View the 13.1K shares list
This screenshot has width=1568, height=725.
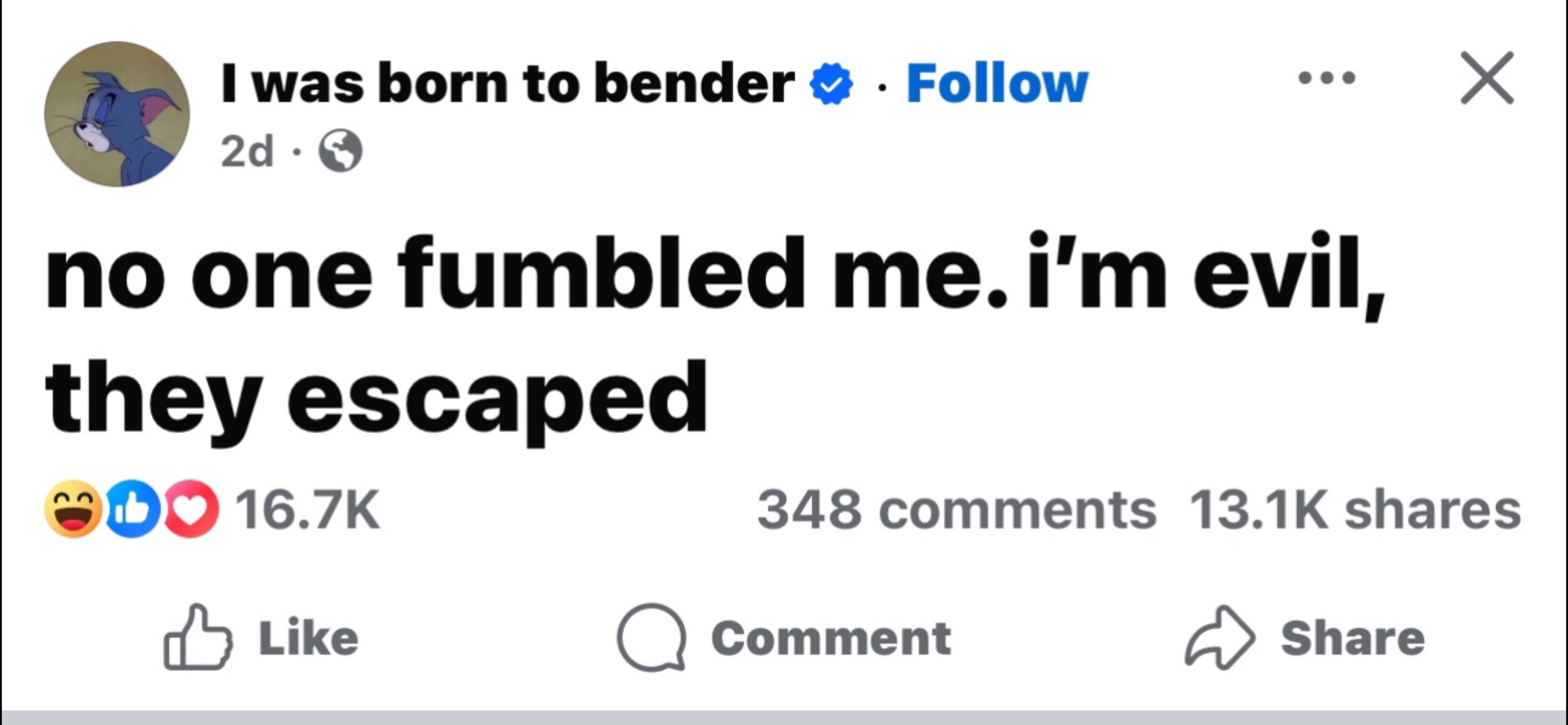pos(1355,509)
